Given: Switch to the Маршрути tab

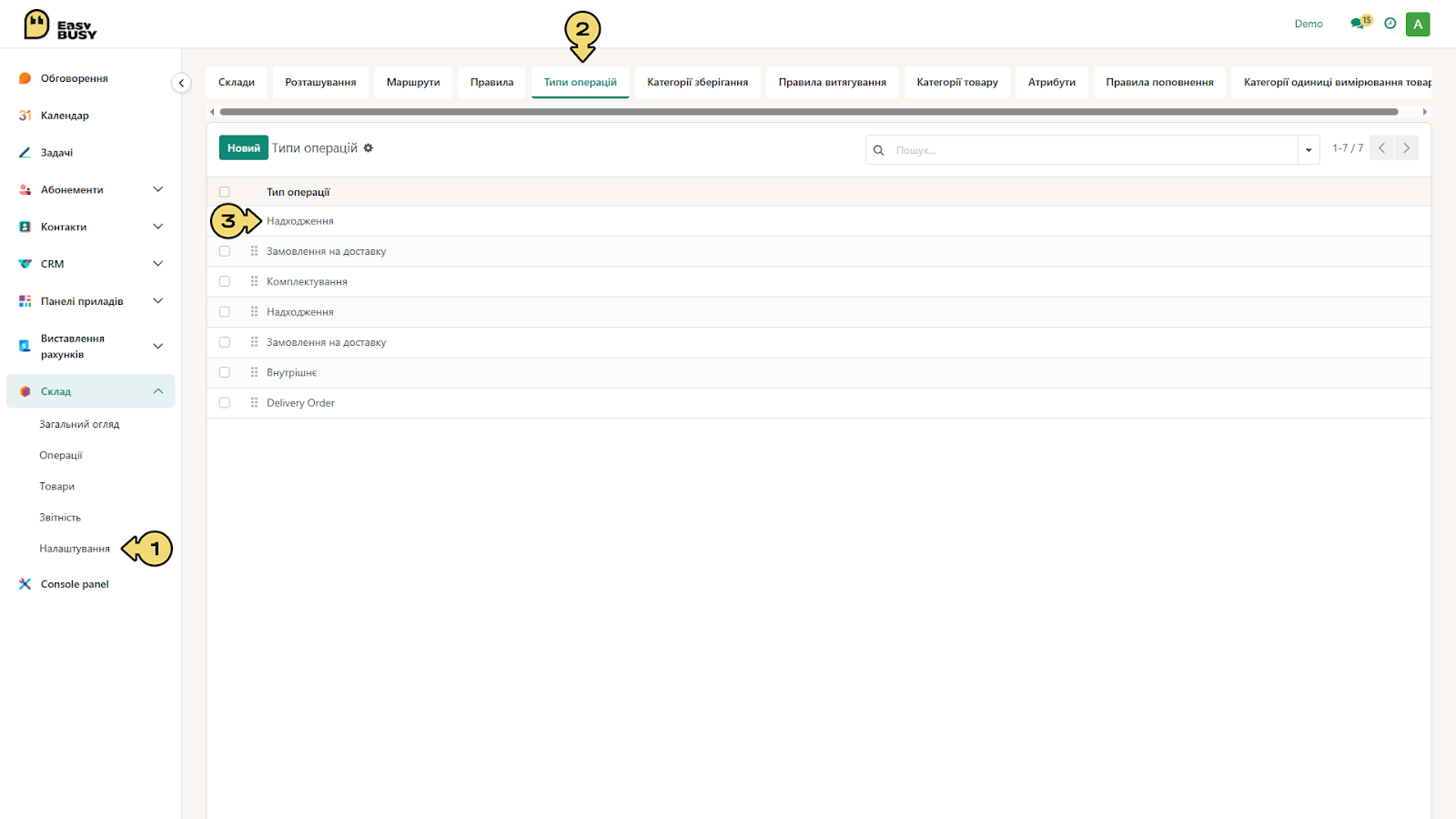Looking at the screenshot, I should pos(413,82).
